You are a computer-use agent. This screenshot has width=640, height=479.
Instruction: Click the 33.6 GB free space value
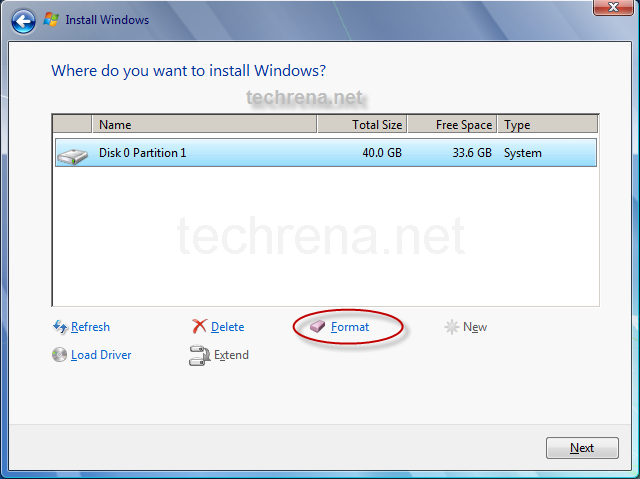tap(472, 153)
